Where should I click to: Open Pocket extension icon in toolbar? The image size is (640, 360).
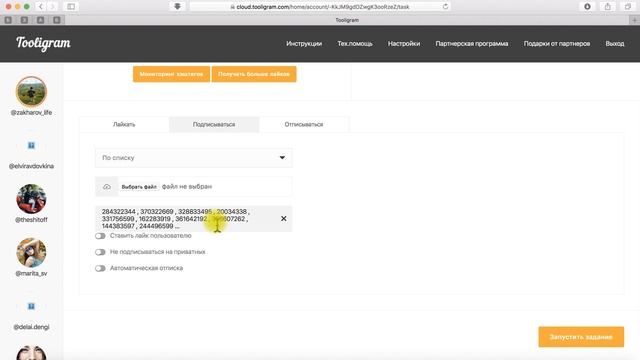coord(178,7)
